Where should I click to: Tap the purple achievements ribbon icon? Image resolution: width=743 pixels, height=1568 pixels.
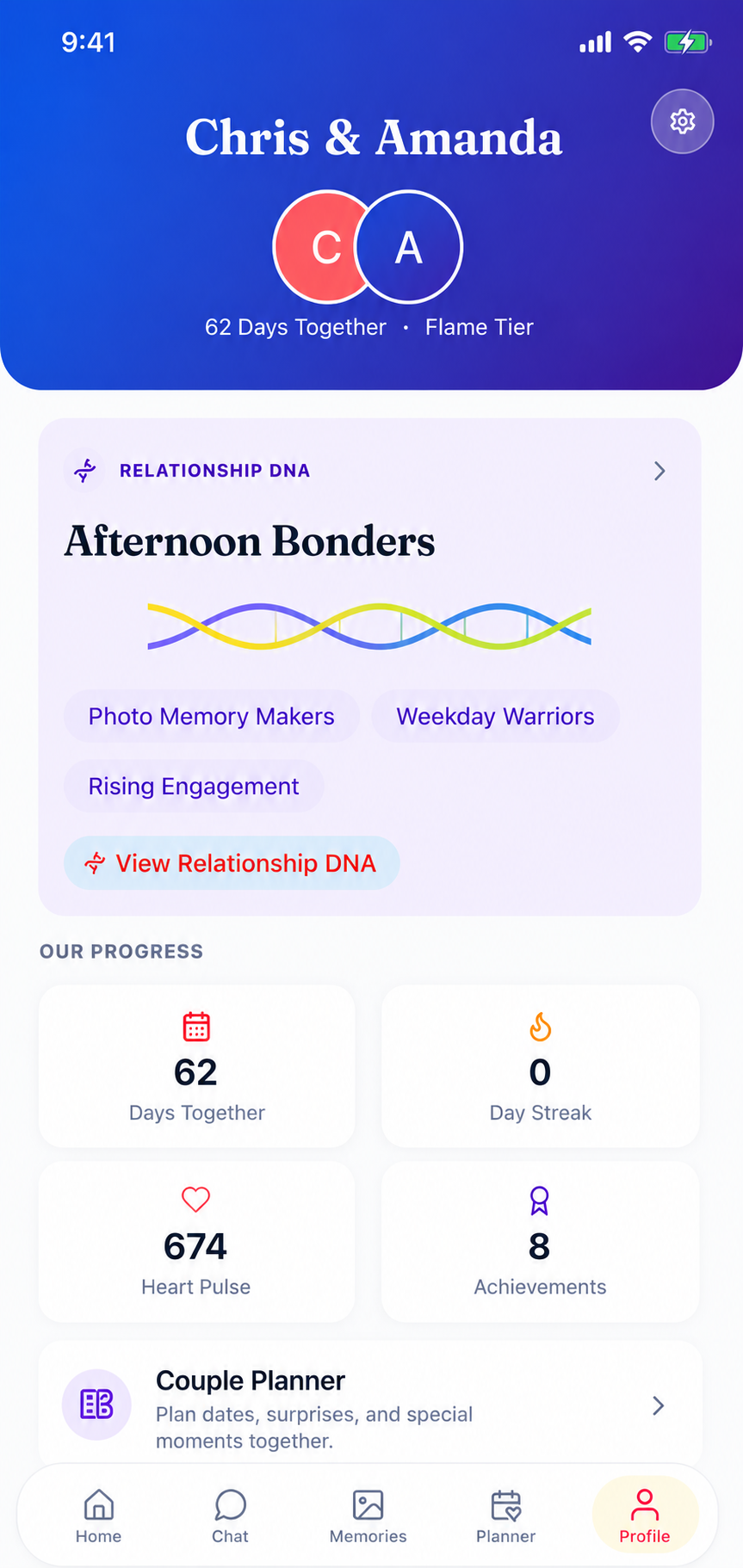[539, 1201]
